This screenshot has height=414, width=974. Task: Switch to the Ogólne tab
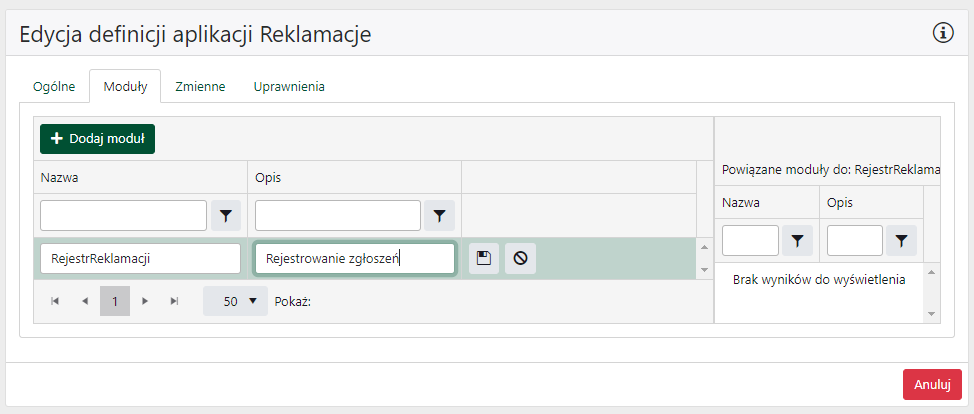tap(55, 87)
